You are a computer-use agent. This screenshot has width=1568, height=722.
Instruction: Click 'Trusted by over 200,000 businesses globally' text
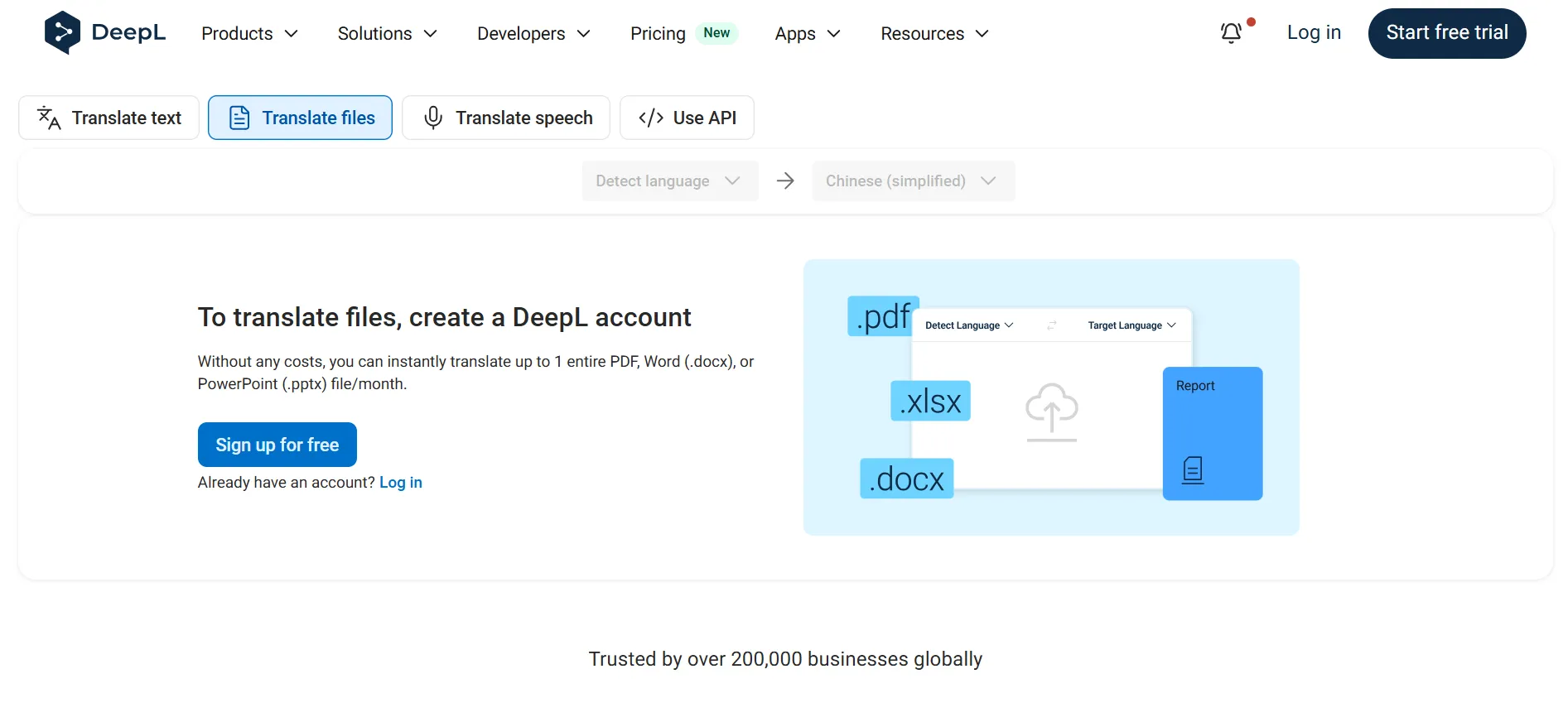coord(785,659)
